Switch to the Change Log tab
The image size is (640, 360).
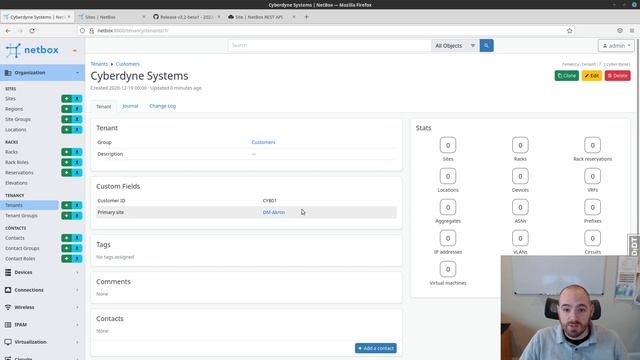162,106
